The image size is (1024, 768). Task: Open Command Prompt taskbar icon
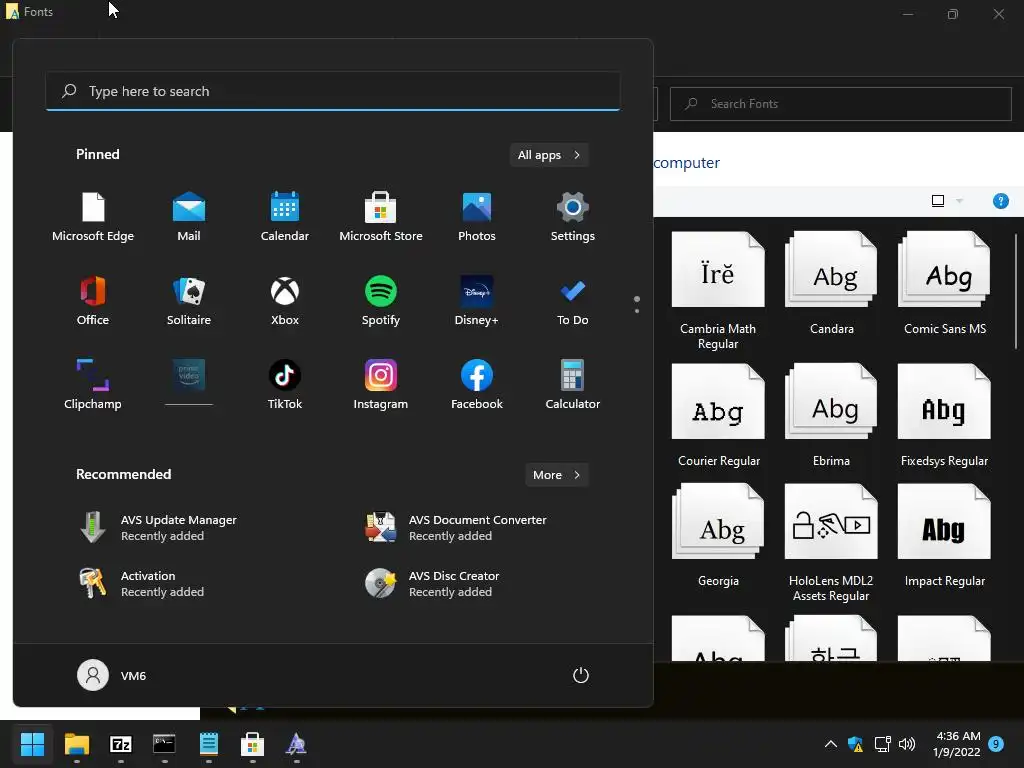click(x=164, y=744)
